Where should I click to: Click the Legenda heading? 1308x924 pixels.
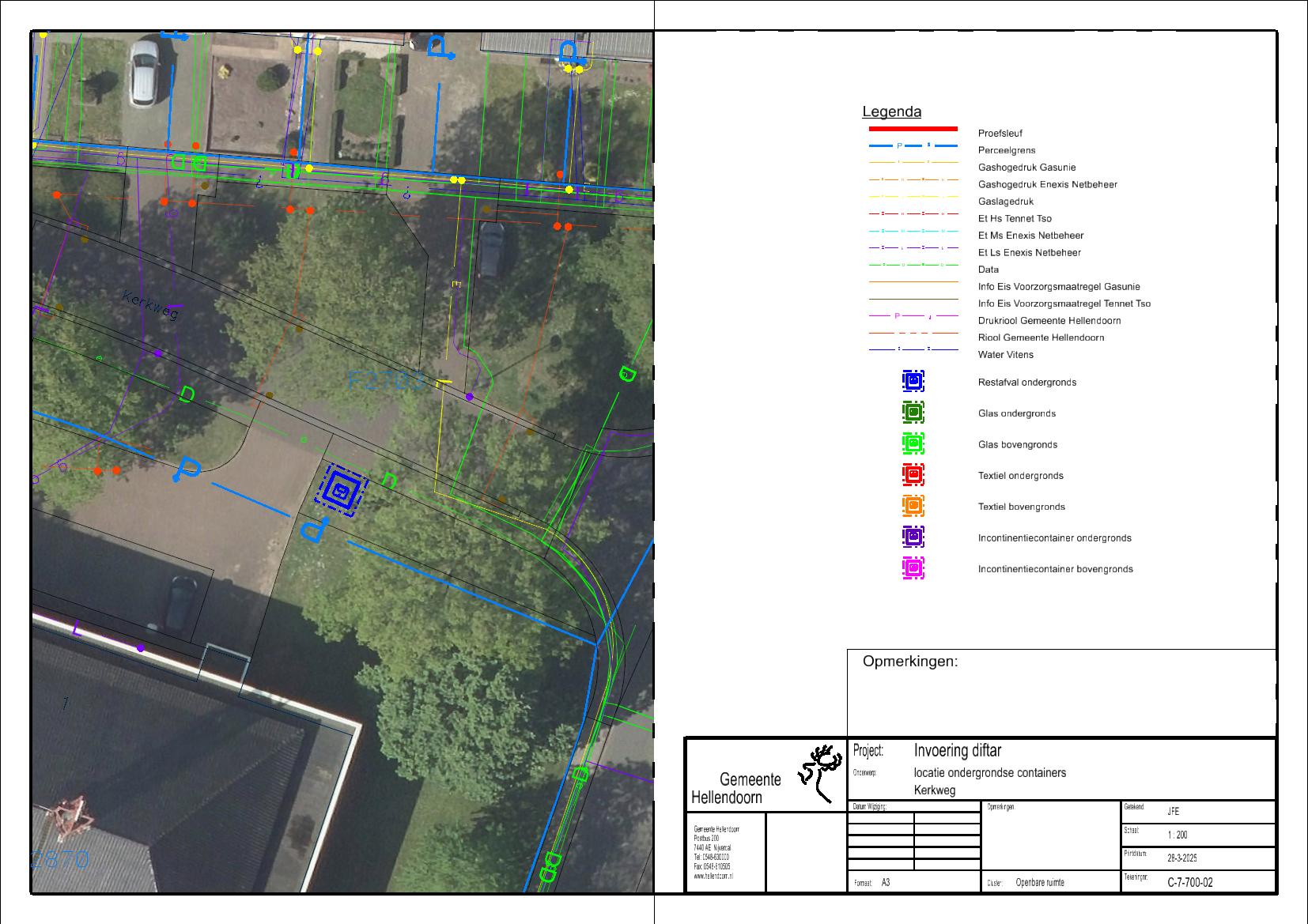(x=891, y=112)
